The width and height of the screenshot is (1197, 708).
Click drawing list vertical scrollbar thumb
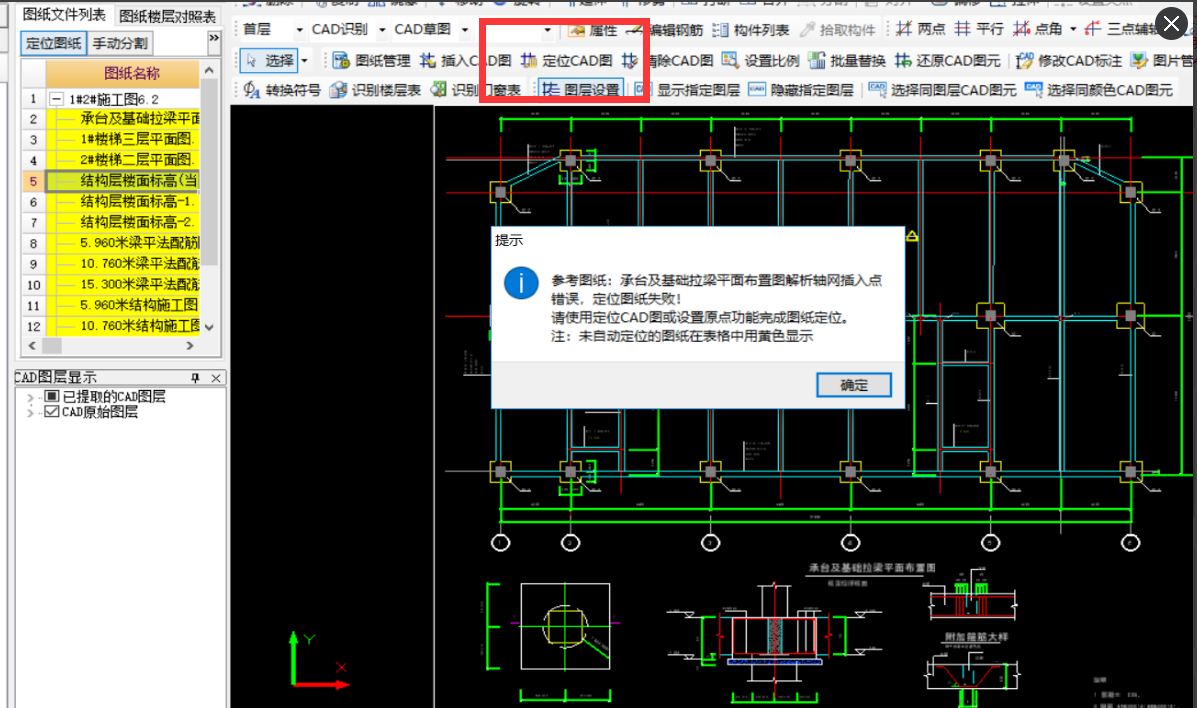click(210, 172)
